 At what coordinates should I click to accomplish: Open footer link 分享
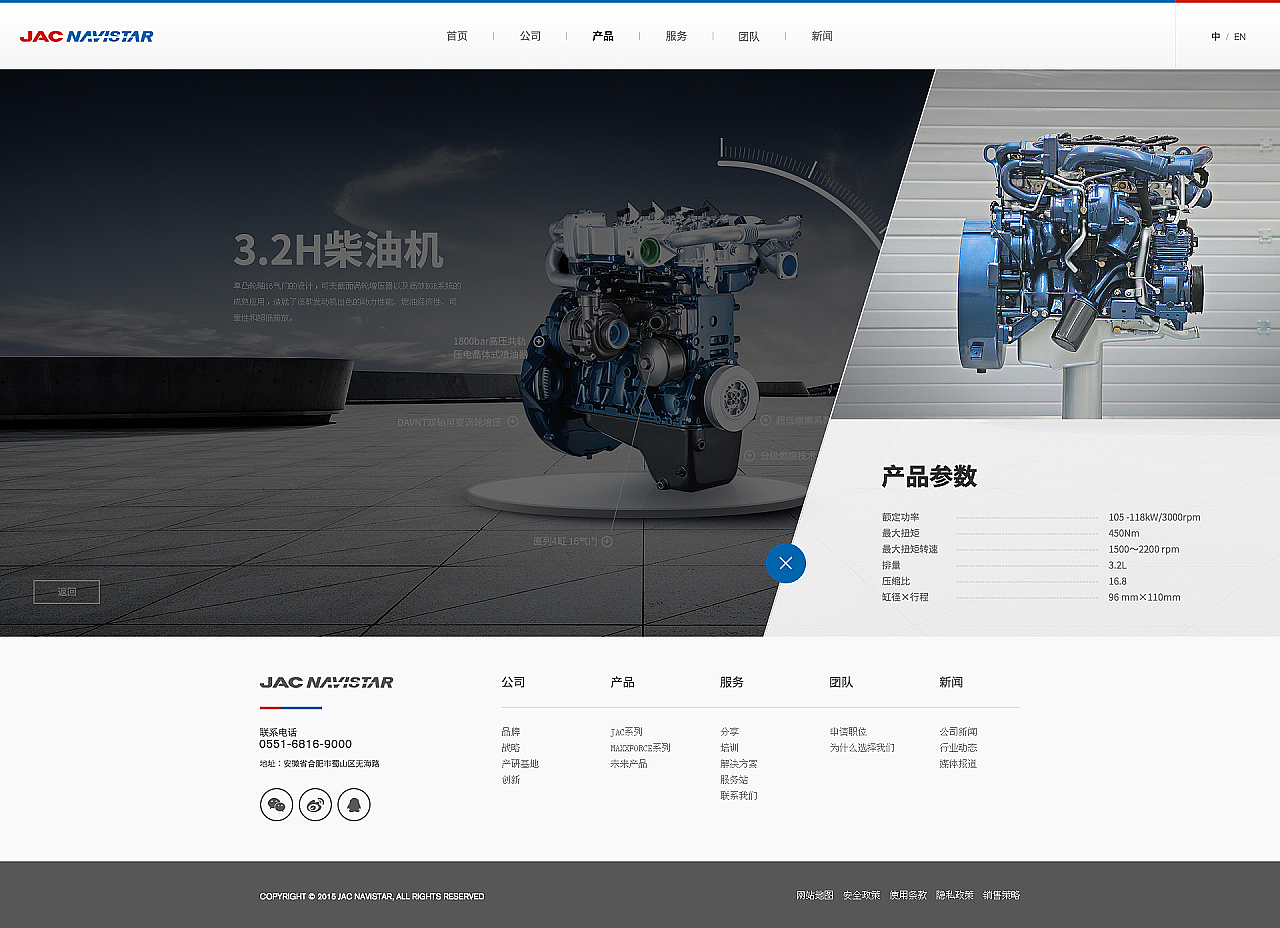(x=730, y=732)
